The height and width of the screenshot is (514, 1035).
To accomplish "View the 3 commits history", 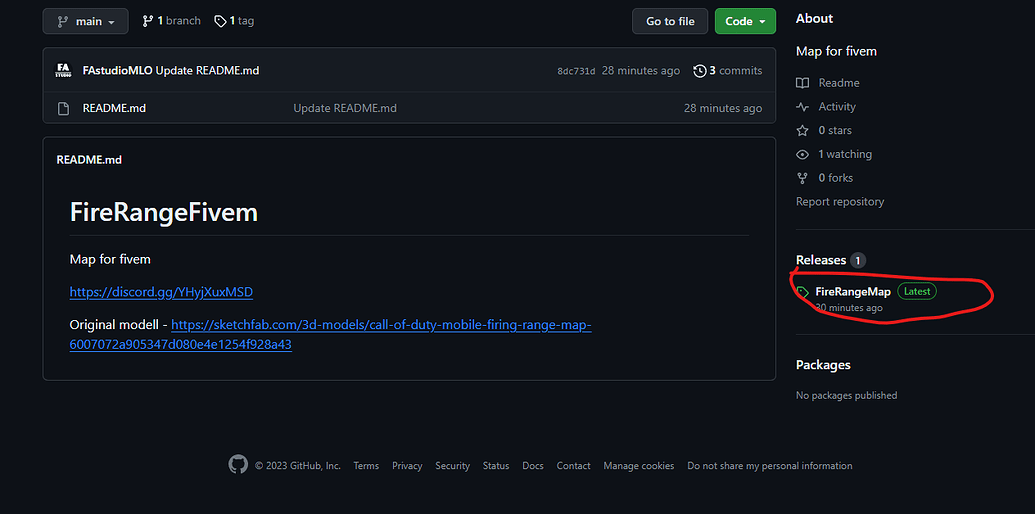I will (735, 71).
